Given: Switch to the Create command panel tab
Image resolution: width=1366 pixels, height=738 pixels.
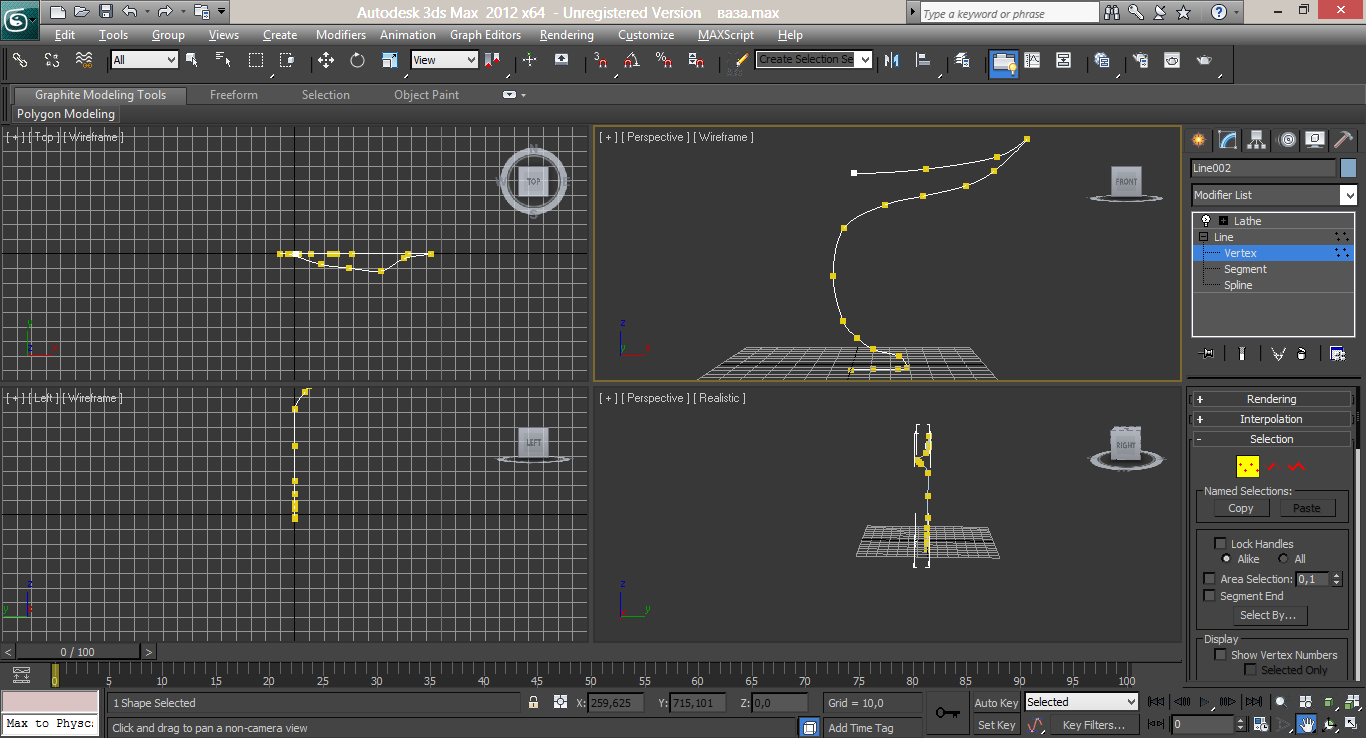Looking at the screenshot, I should click(x=1198, y=139).
